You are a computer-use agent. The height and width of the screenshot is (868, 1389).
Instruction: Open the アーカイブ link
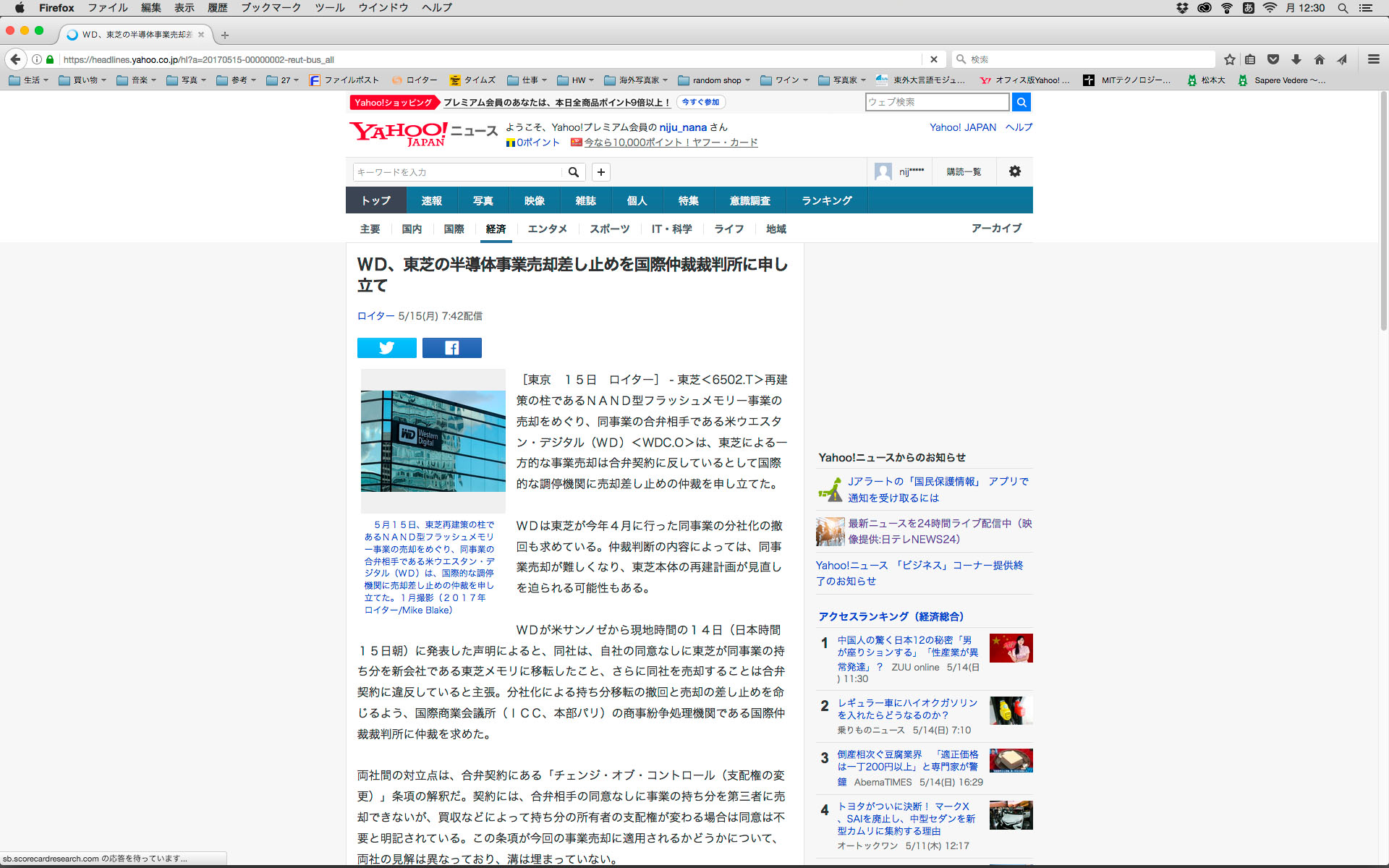pos(995,229)
